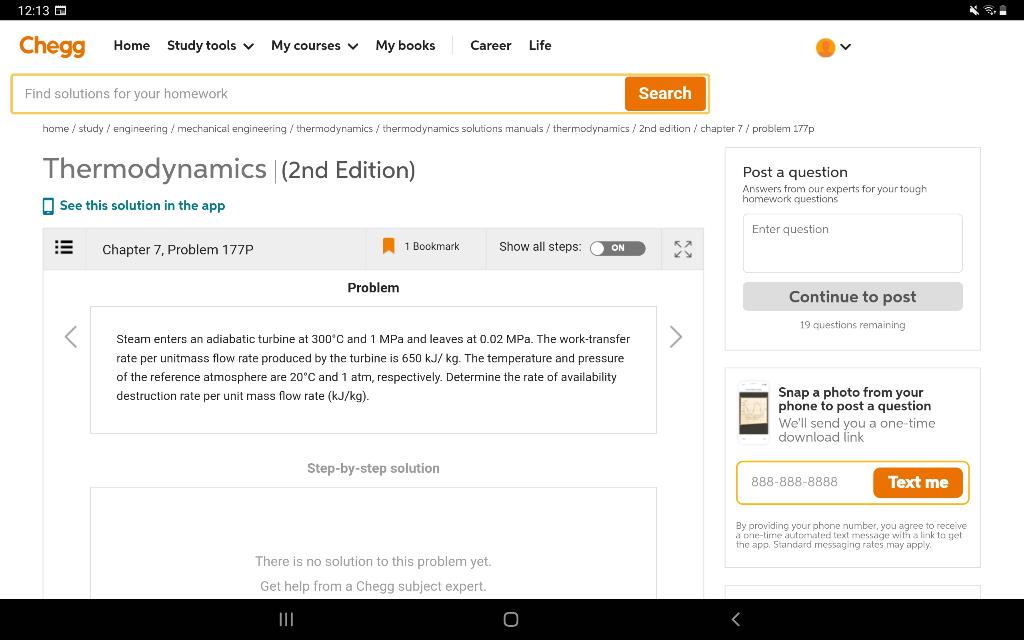Click the Step-by-step solution heading
The height and width of the screenshot is (640, 1024).
(x=373, y=468)
